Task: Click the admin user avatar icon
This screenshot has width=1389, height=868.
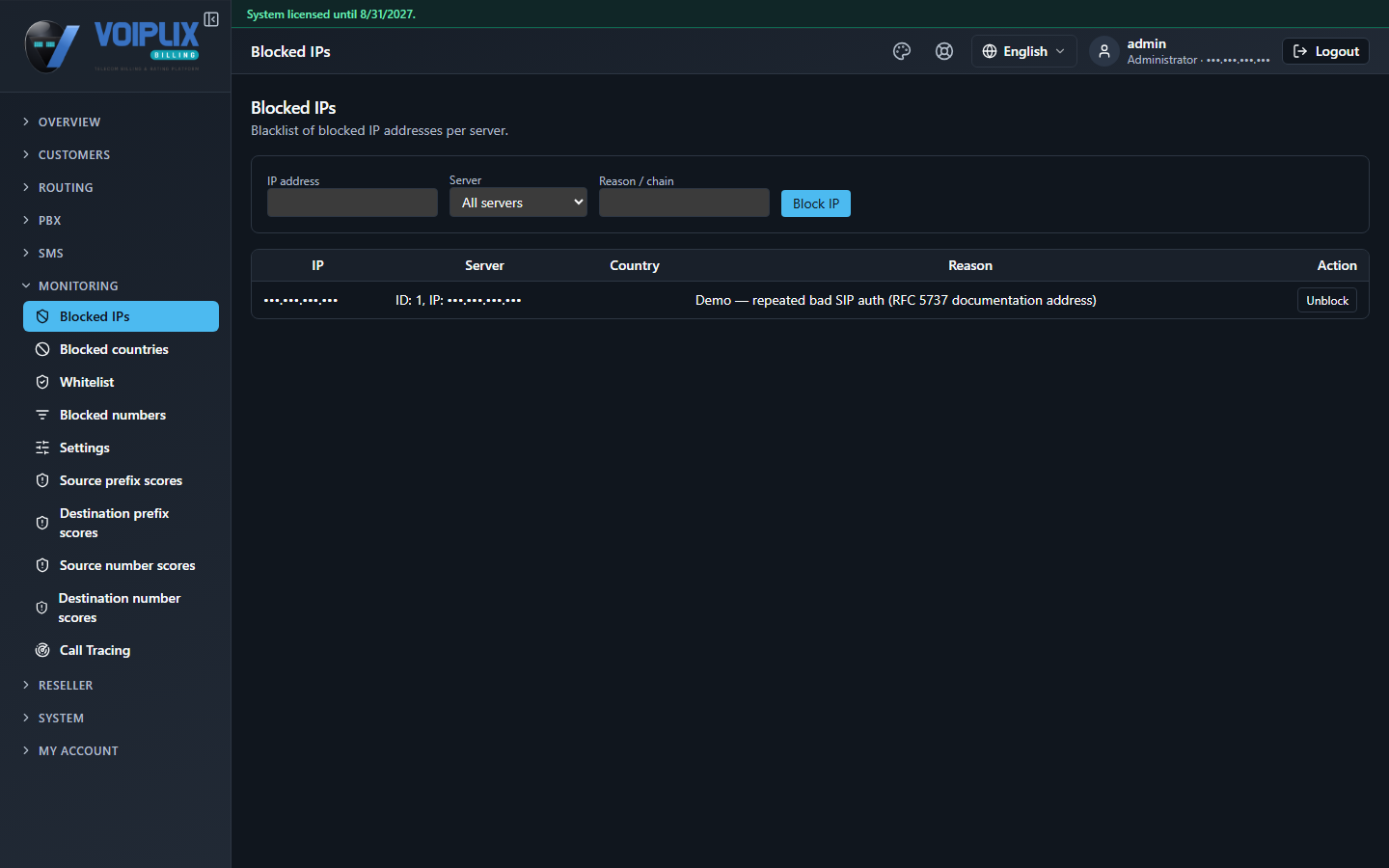Action: [1104, 51]
